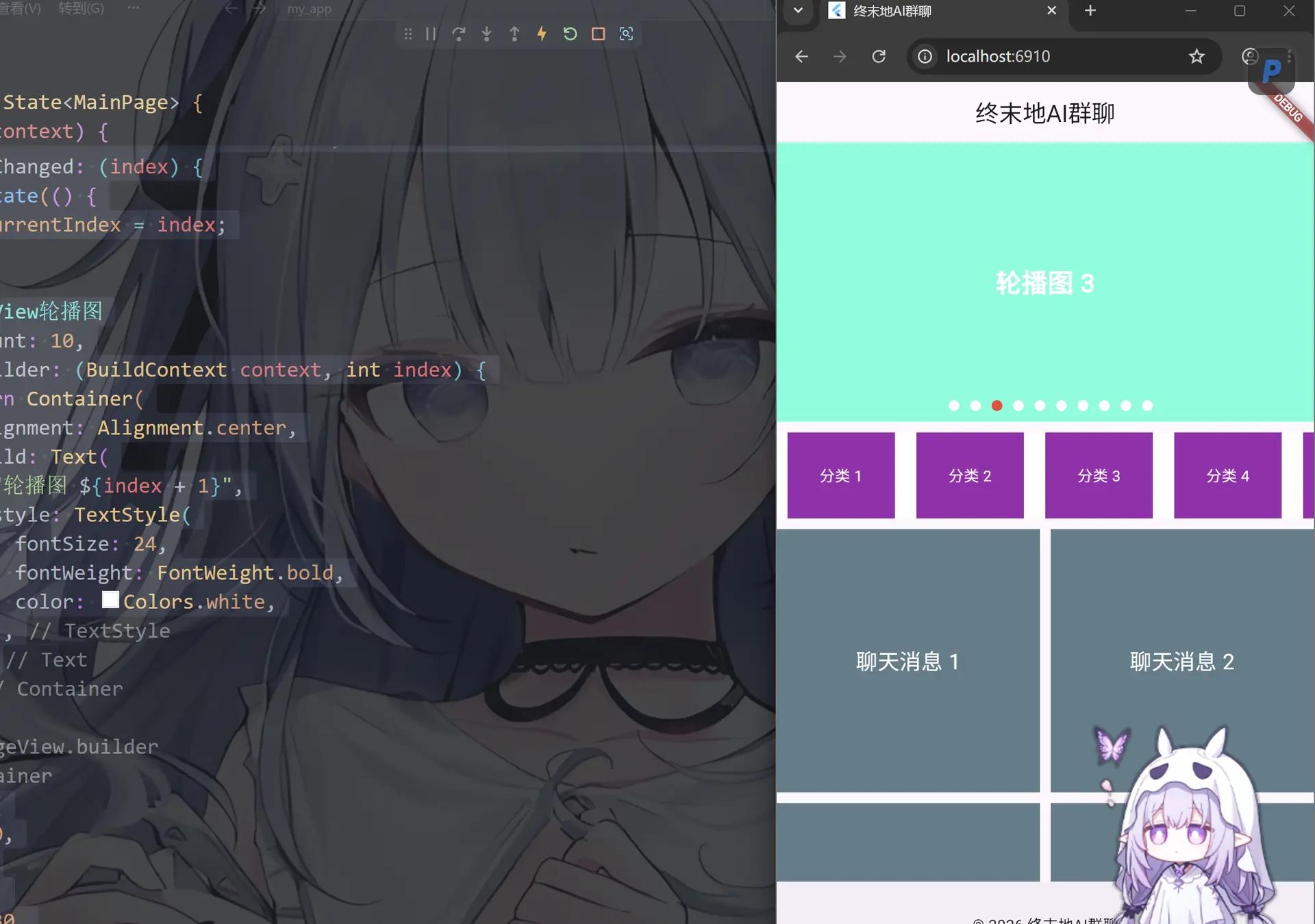Close the 终末地AI群聊 browser tab
This screenshot has height=924, width=1315.
(x=1052, y=10)
